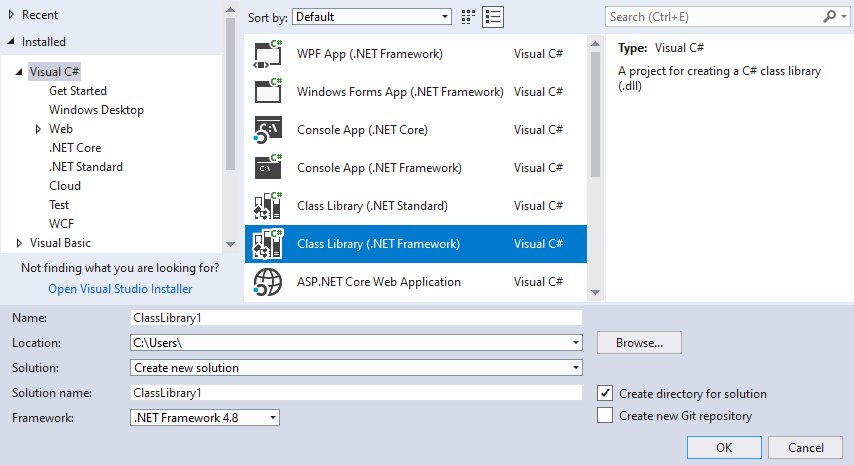Screen dimensions: 854x465
Task: Select Windows Forms App (.NET Framework) text
Action: pyautogui.click(x=400, y=92)
